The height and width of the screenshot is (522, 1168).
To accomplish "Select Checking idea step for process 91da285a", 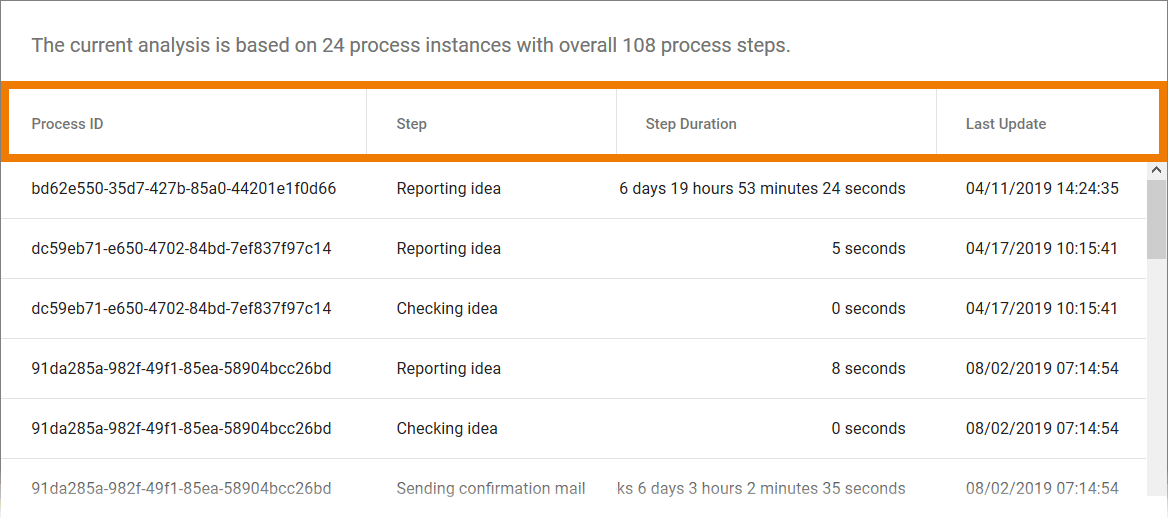I will [x=447, y=428].
